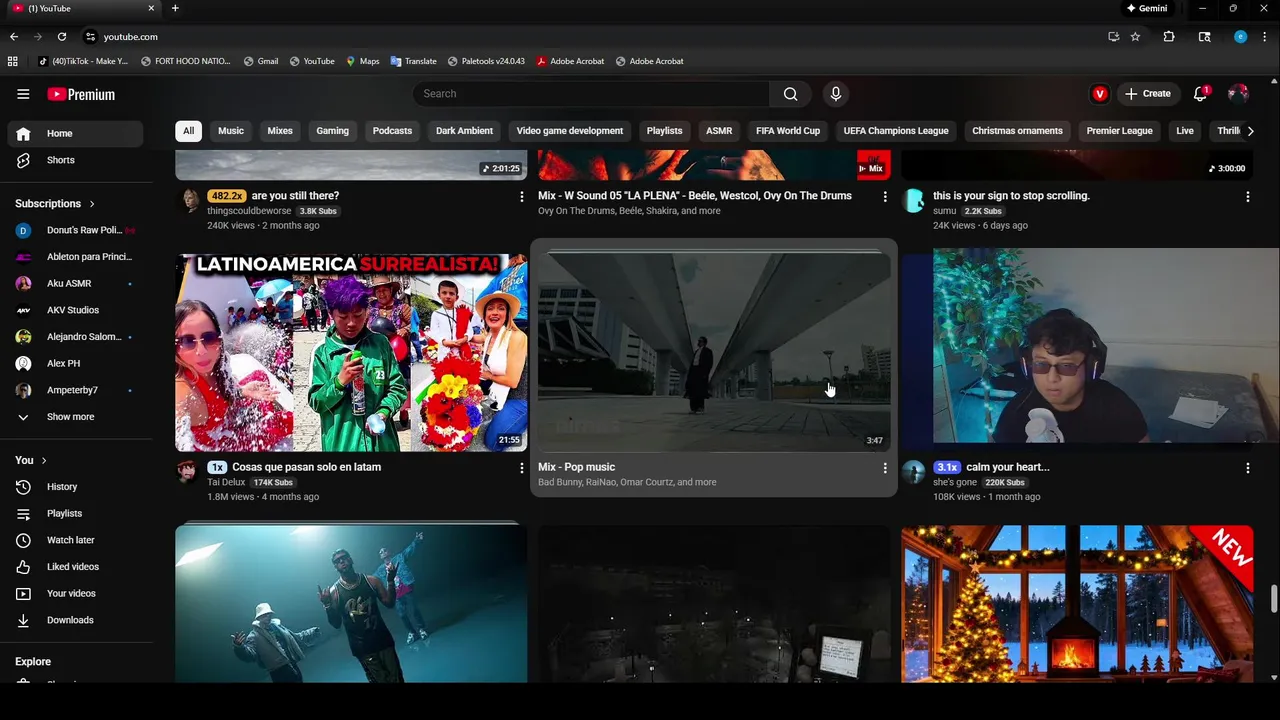Open the 2.2K Subs badge for sumu
The width and height of the screenshot is (1280, 720).
983,212
